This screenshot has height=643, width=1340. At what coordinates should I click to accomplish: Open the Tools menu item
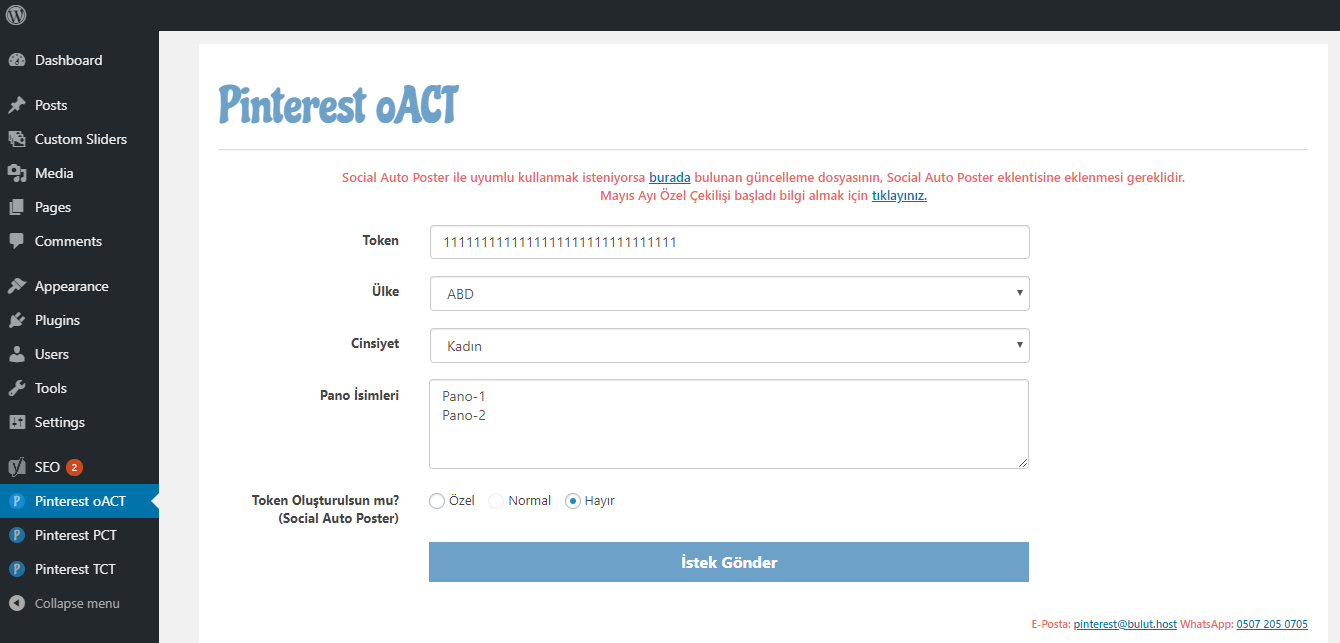79,388
